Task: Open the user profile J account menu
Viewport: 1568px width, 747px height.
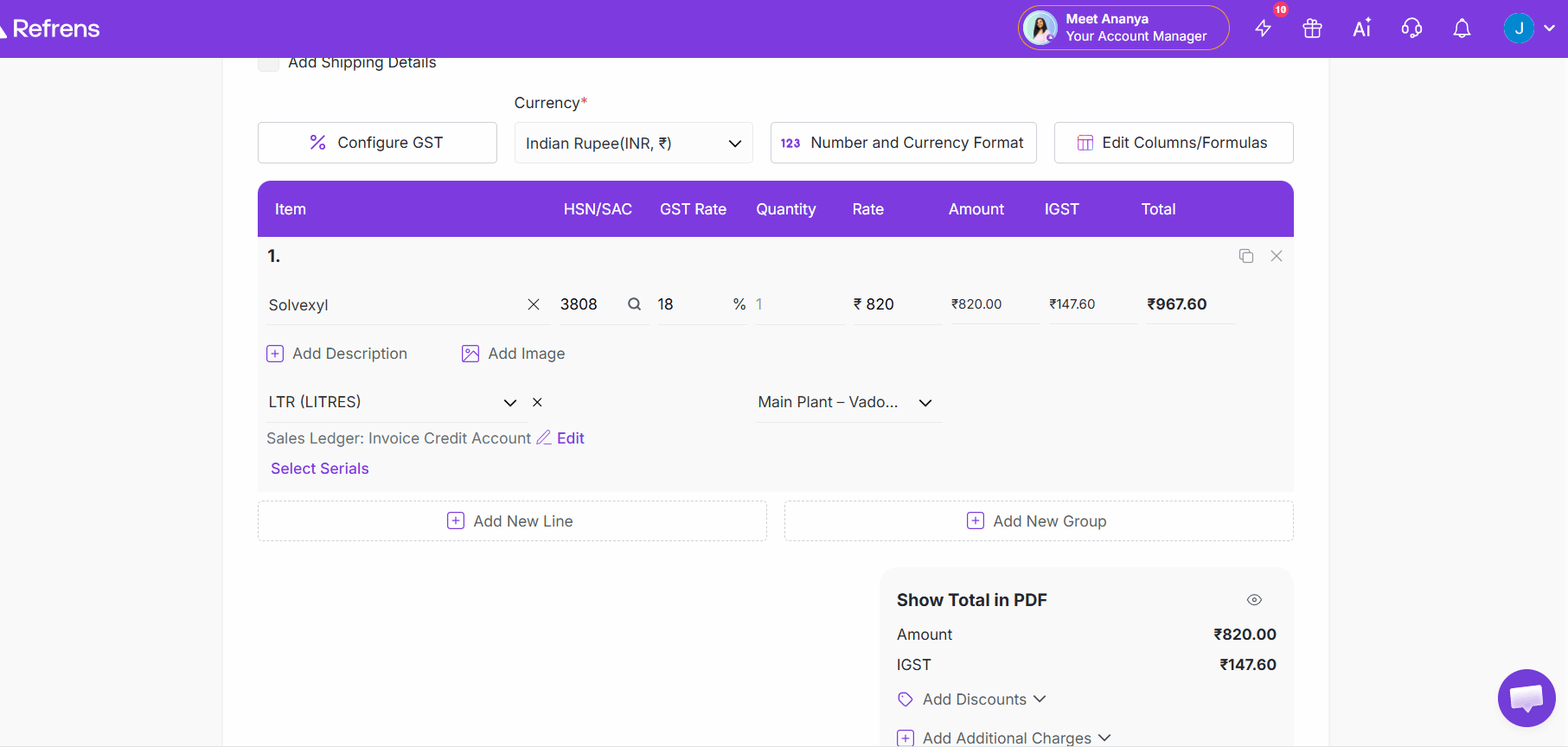Action: tap(1528, 29)
